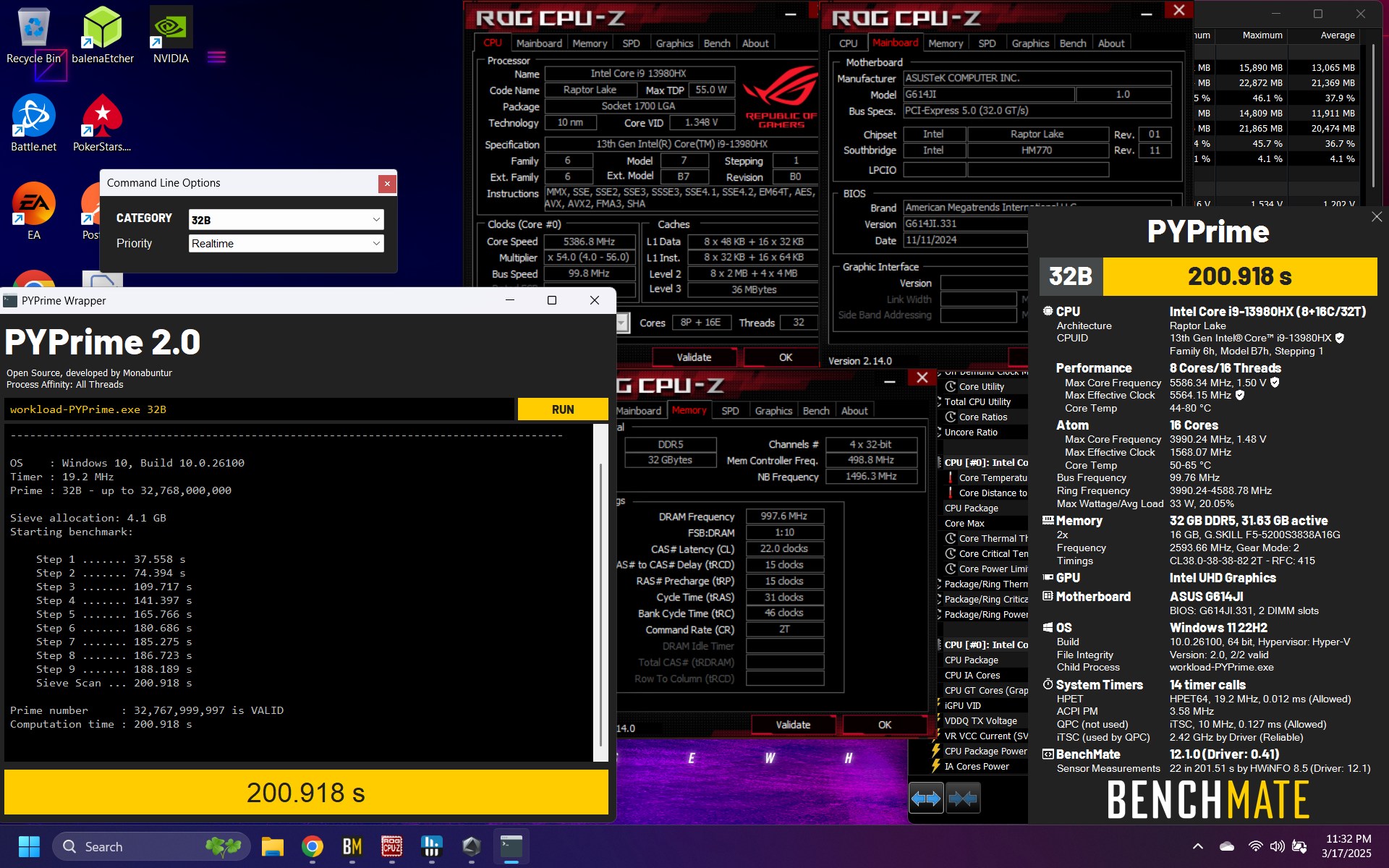Viewport: 1389px width, 868px height.
Task: Click the volume icon in system tray
Action: [1278, 846]
